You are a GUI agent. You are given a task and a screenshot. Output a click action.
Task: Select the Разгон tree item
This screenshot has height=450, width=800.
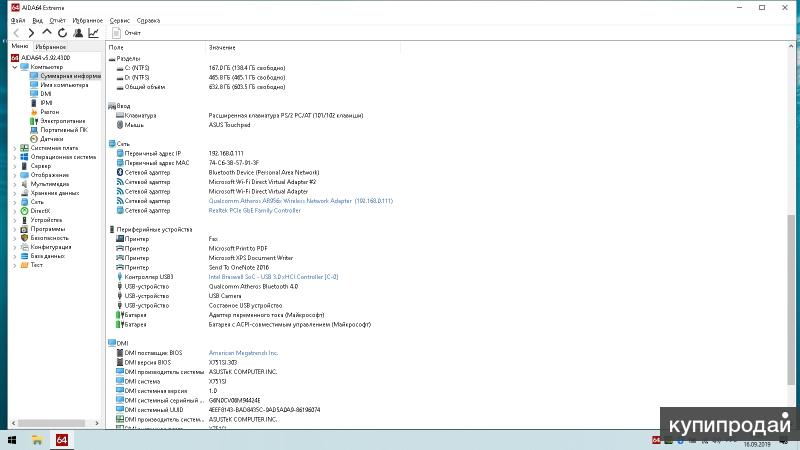(45, 112)
